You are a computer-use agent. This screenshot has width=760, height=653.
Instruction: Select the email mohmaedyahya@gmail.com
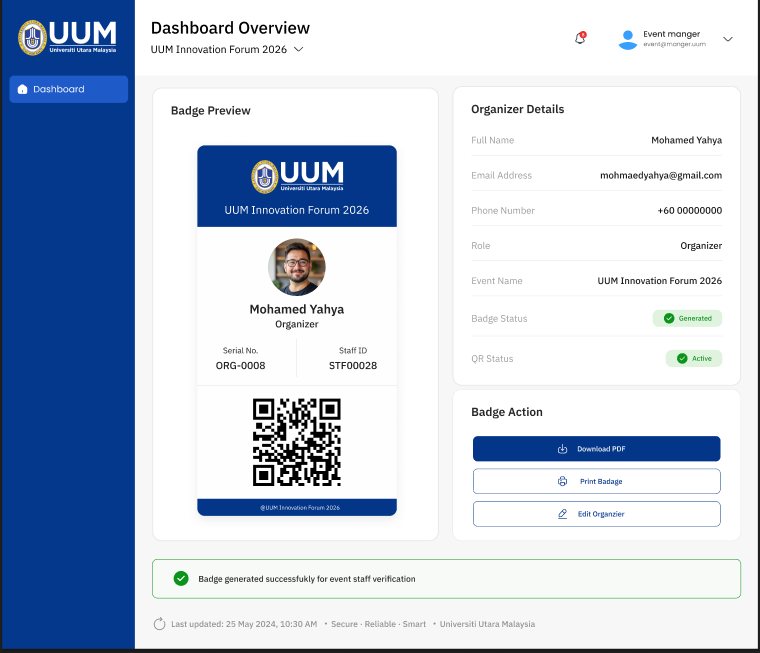point(661,175)
